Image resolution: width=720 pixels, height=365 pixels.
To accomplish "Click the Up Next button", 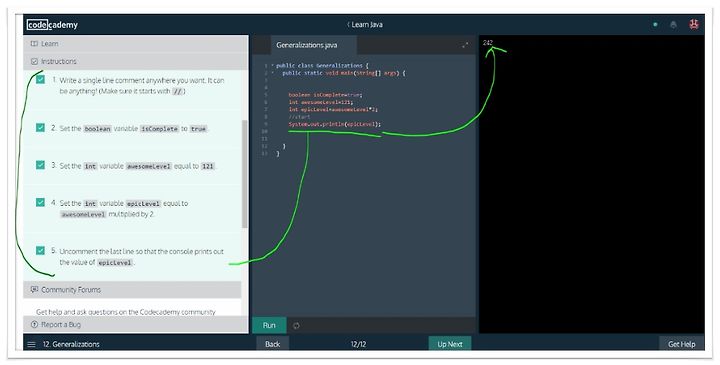I will (450, 344).
